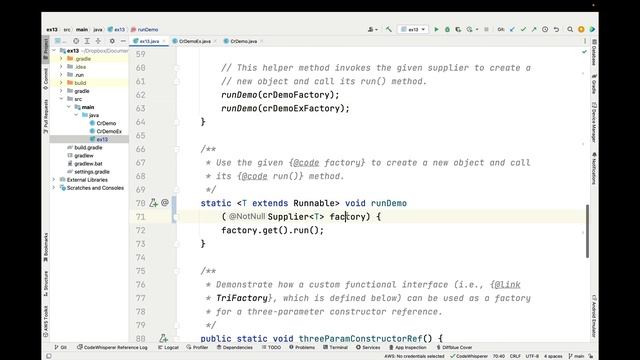Open the inspections checkmark widget in editor corner
Viewport: 640px width, 360px height.
click(584, 52)
